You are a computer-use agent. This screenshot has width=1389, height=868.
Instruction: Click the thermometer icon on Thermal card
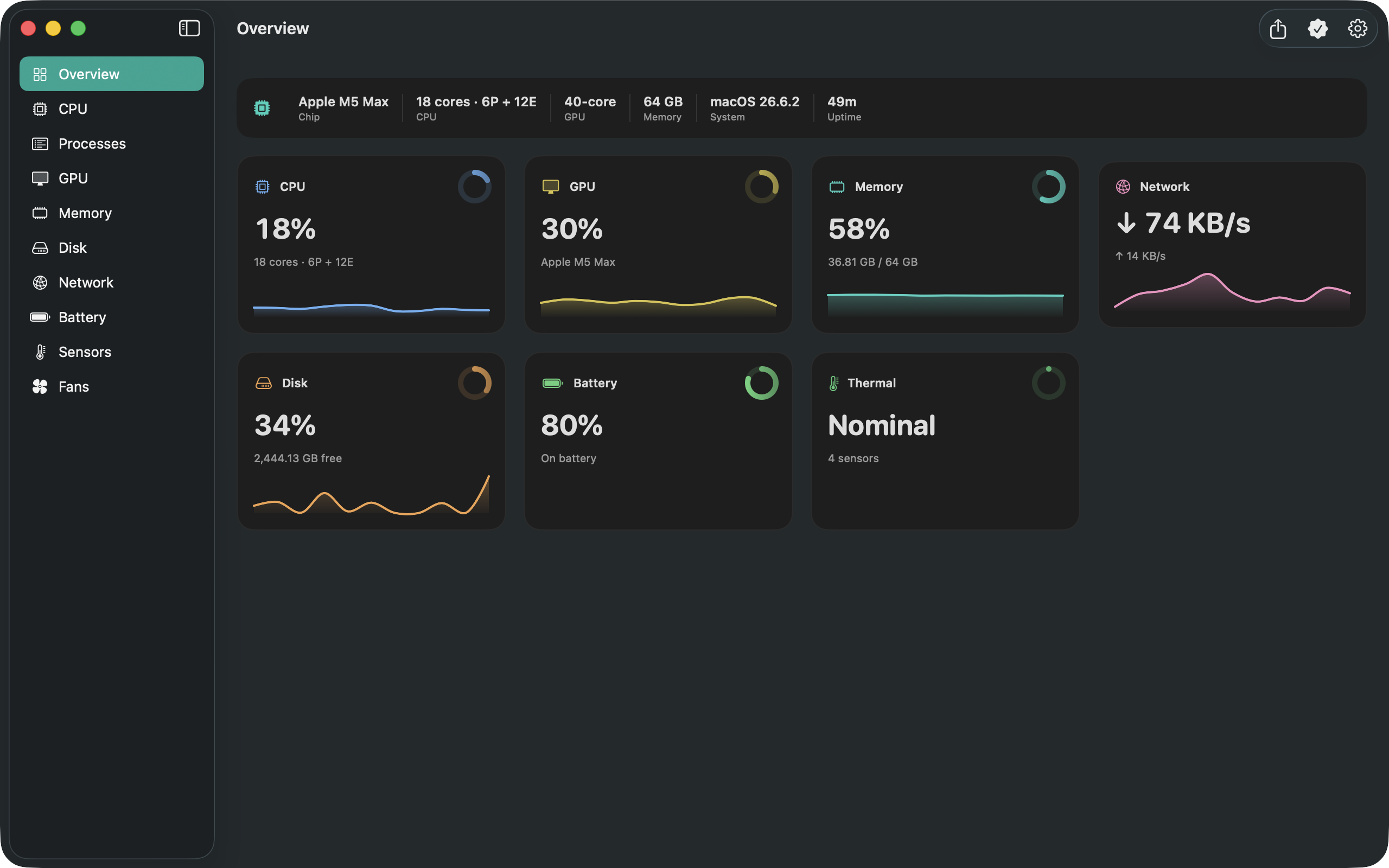[x=834, y=383]
